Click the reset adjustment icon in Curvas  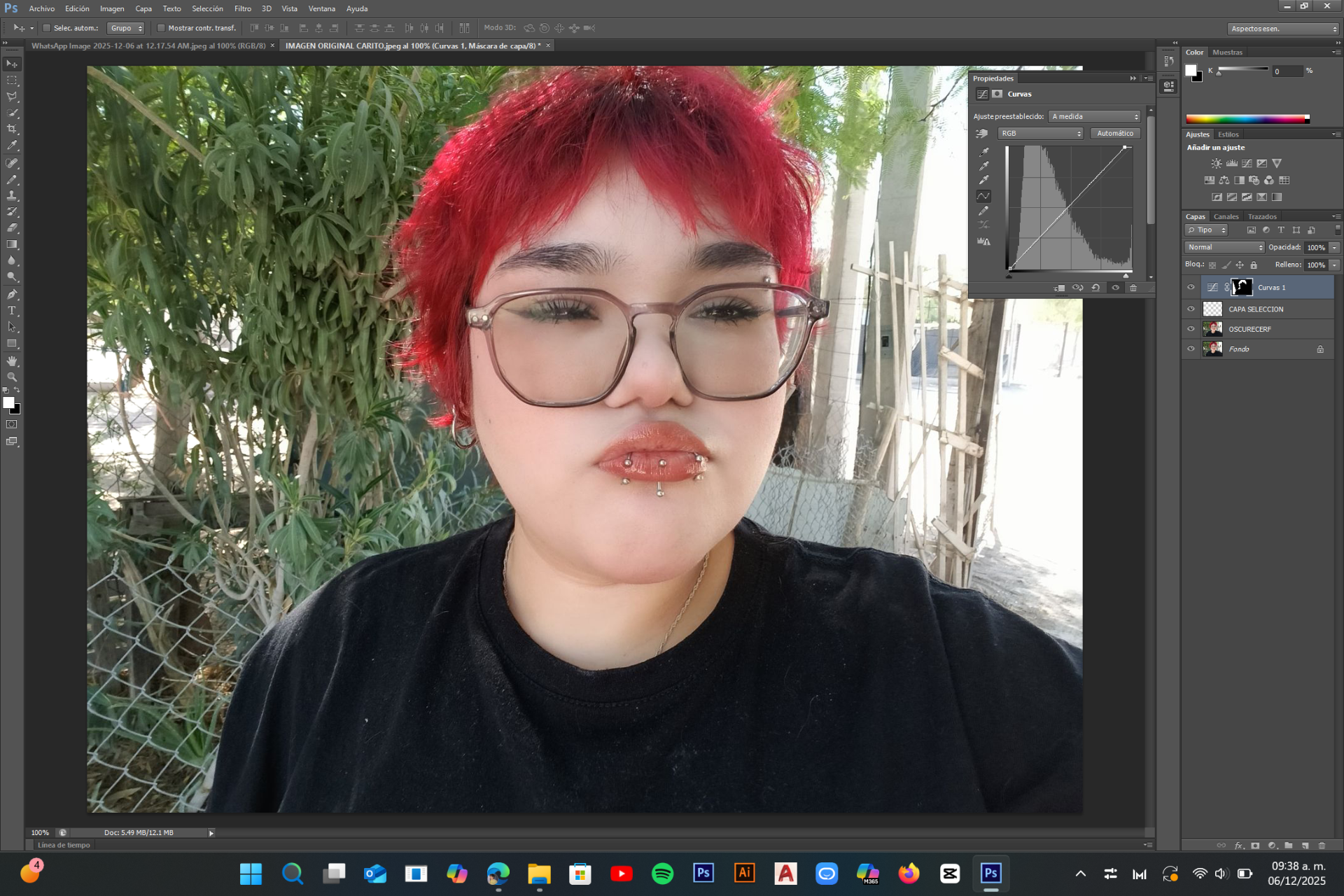1095,288
